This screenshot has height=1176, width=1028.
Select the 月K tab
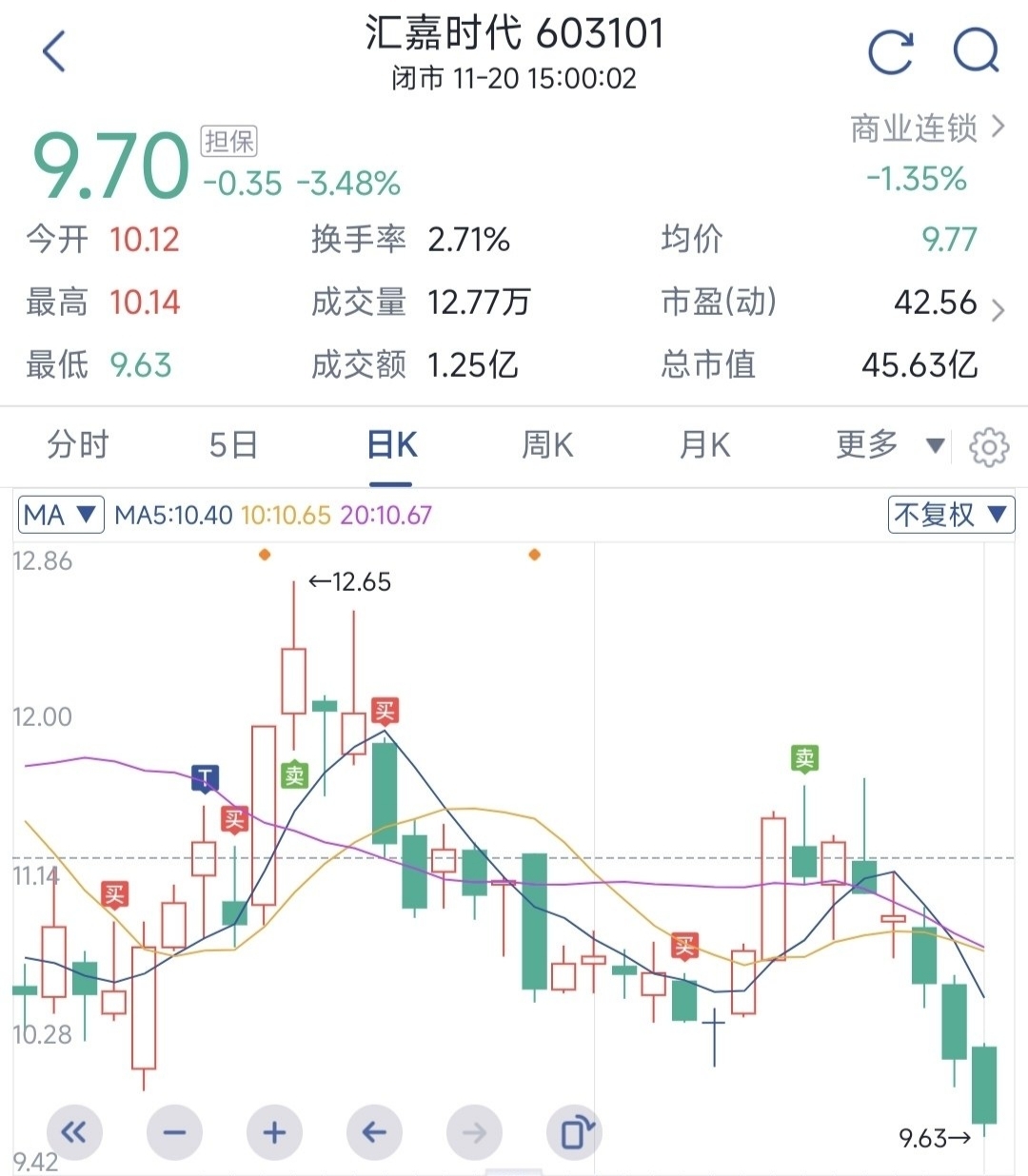(704, 444)
